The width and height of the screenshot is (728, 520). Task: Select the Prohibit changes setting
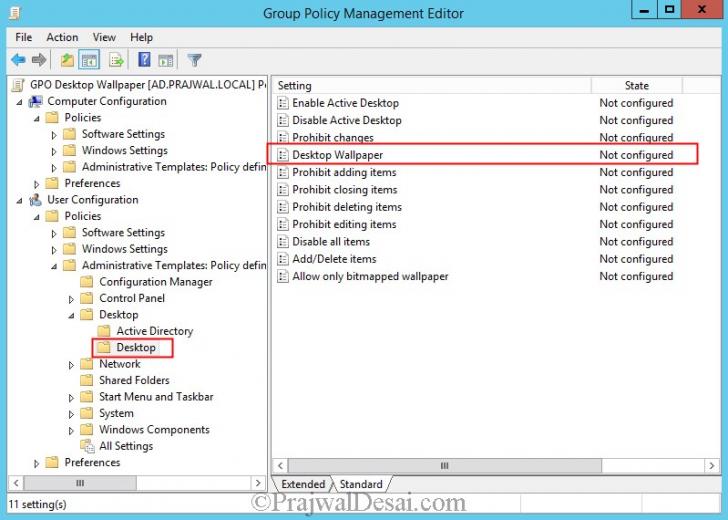333,138
